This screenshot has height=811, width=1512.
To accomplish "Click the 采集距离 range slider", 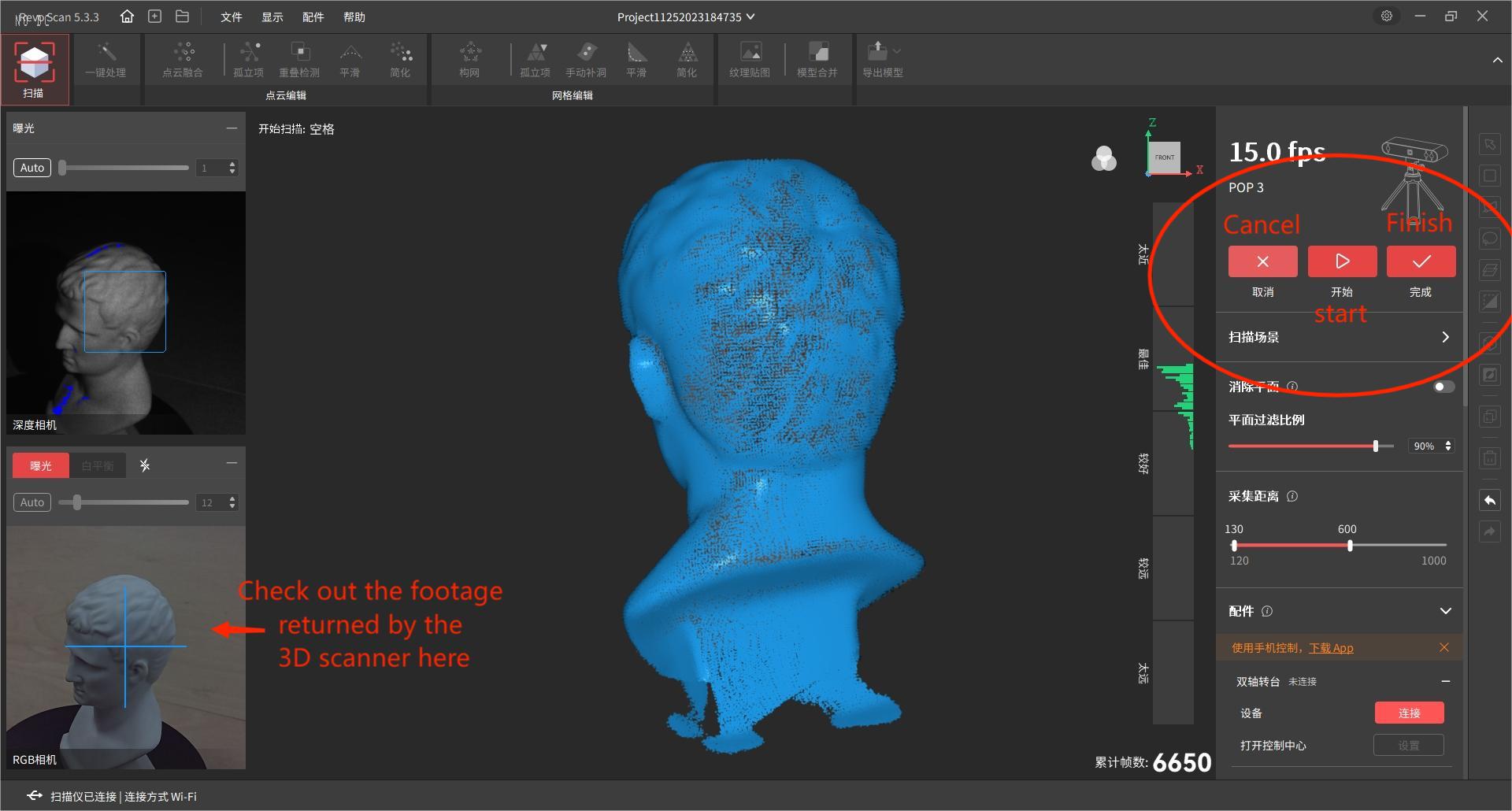I will pos(1340,545).
